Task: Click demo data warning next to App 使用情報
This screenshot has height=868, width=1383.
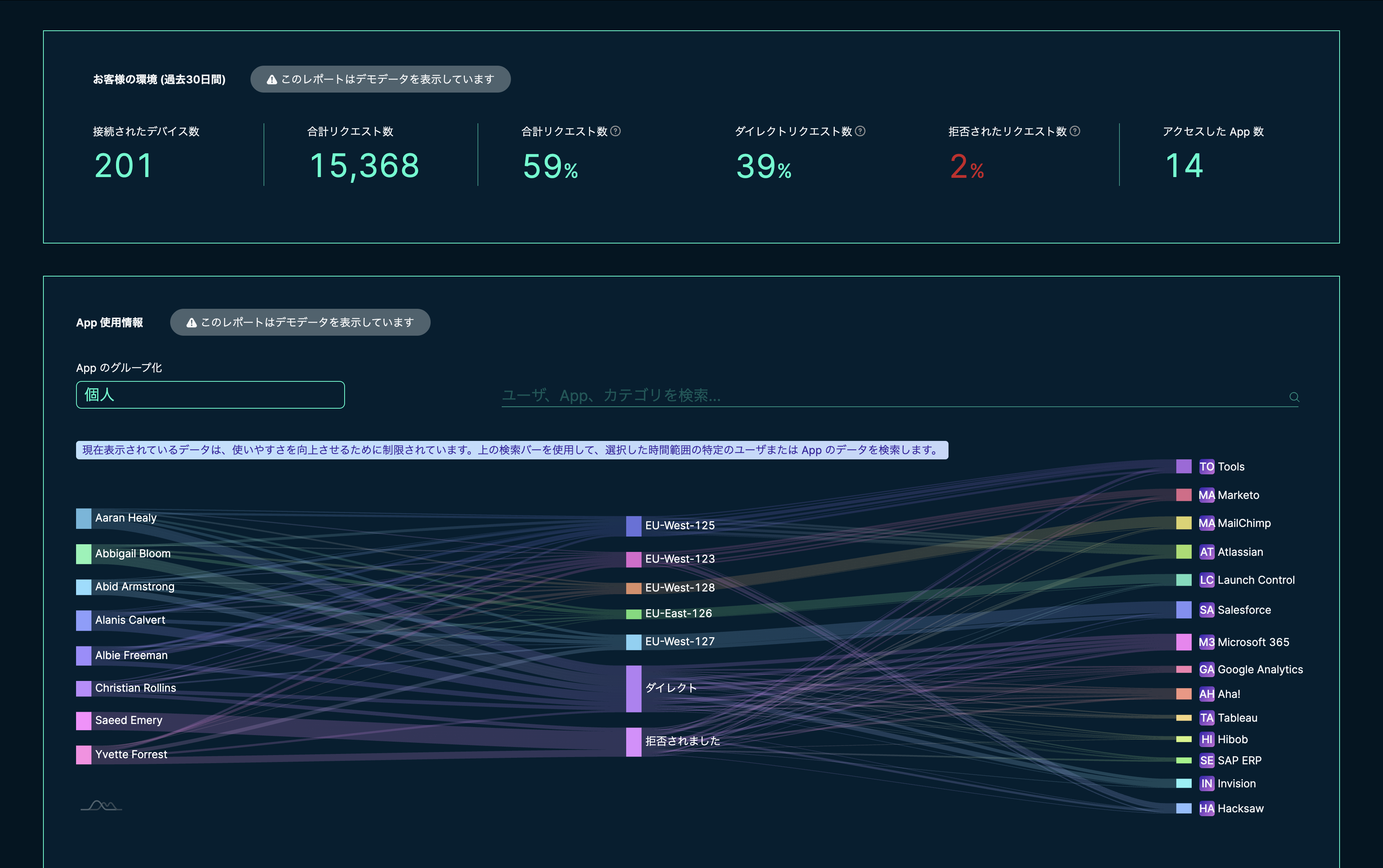Action: coord(300,323)
